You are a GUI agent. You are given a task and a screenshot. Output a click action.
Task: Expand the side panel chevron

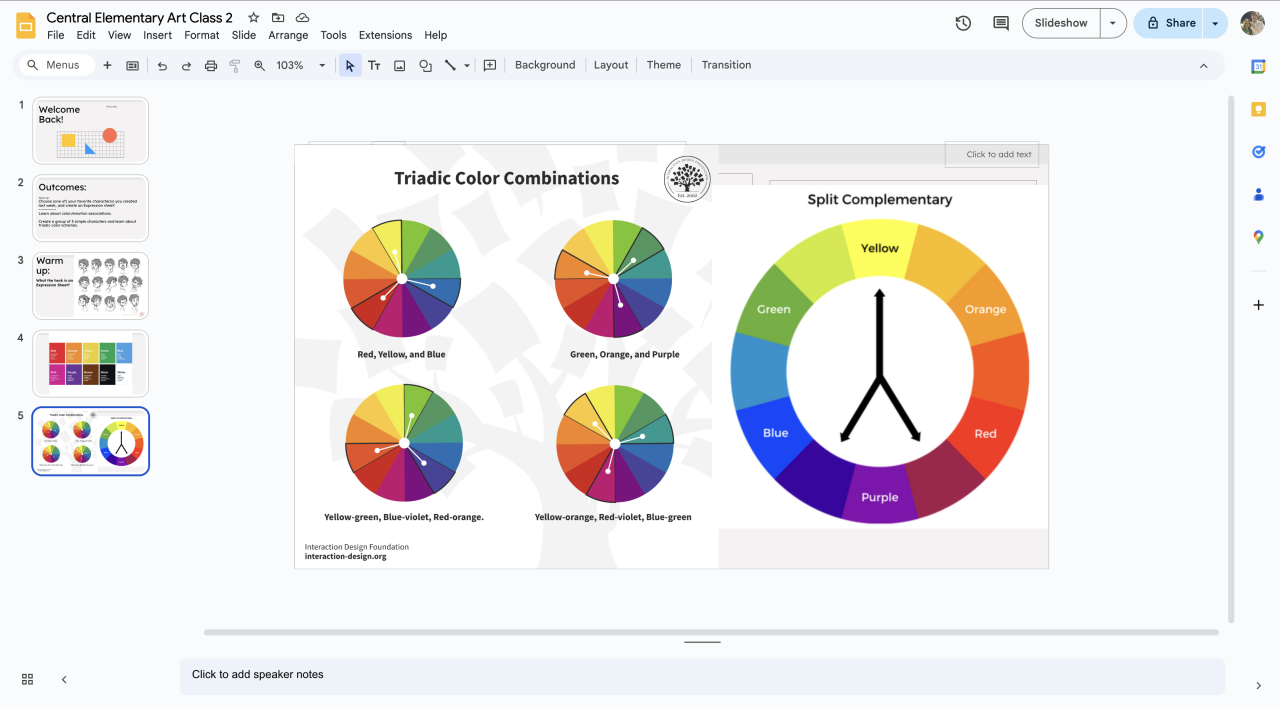point(1258,685)
